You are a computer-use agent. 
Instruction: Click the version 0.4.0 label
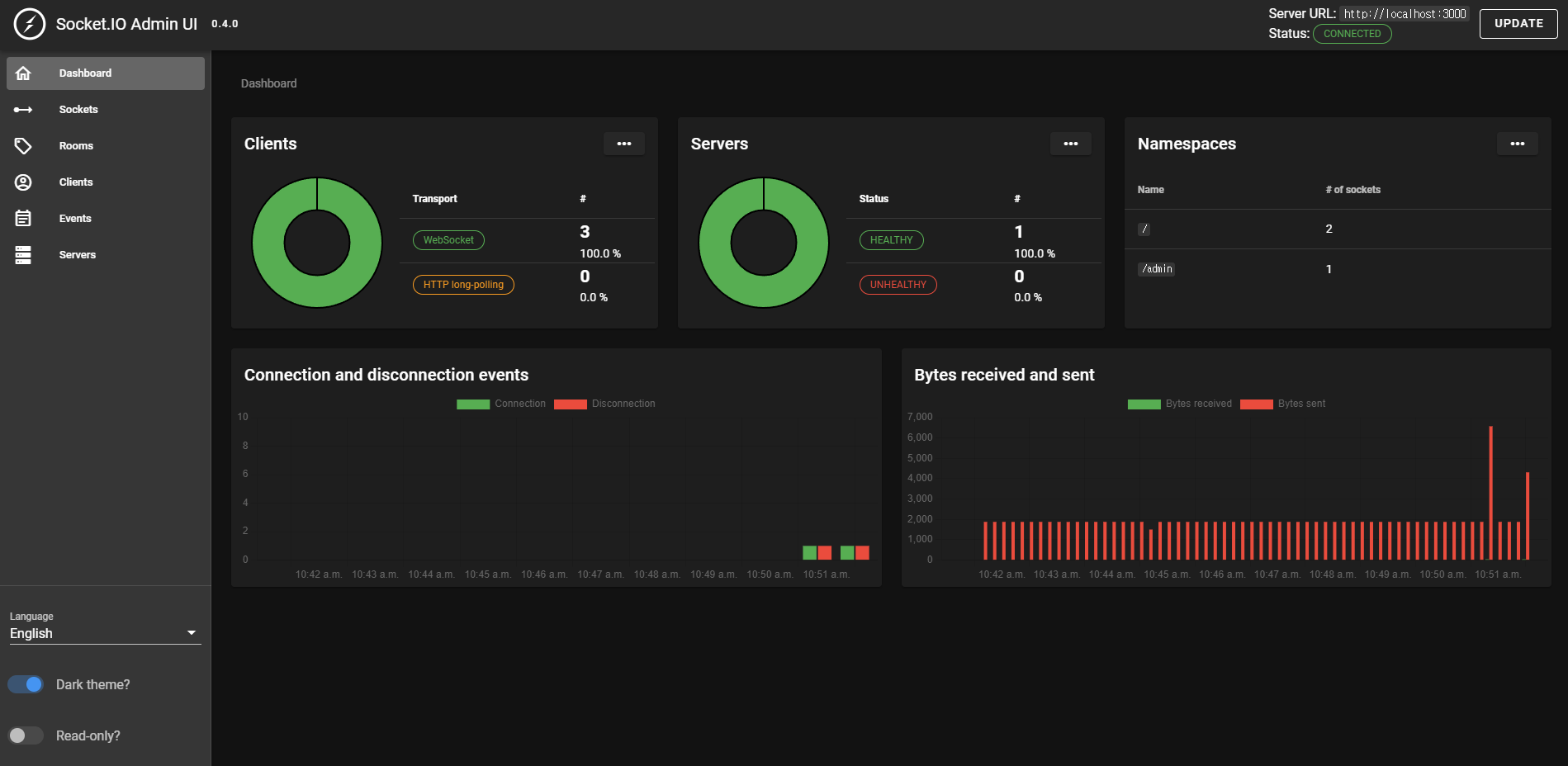[x=225, y=24]
